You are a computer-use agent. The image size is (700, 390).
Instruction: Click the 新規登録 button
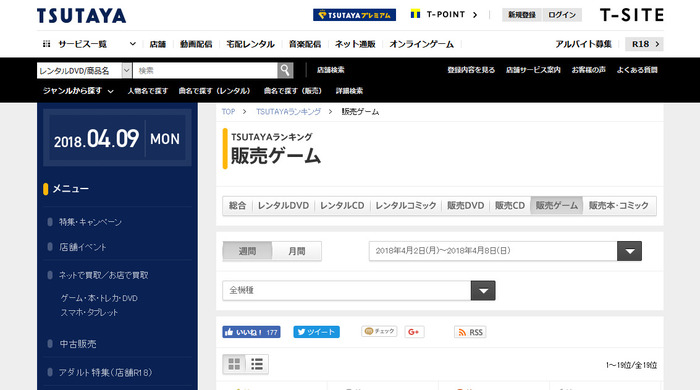(522, 15)
